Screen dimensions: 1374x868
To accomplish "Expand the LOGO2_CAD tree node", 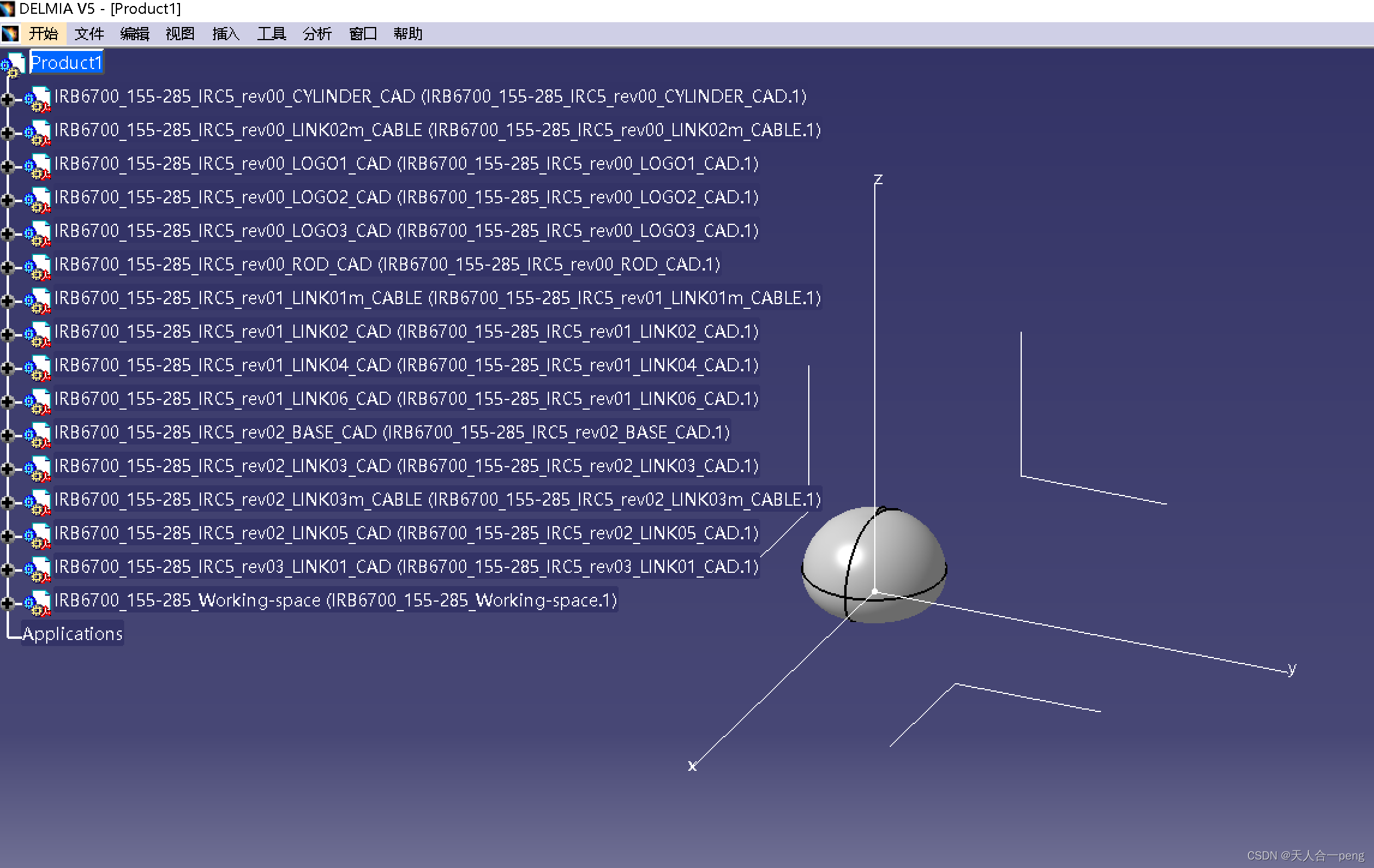I will pos(7,200).
